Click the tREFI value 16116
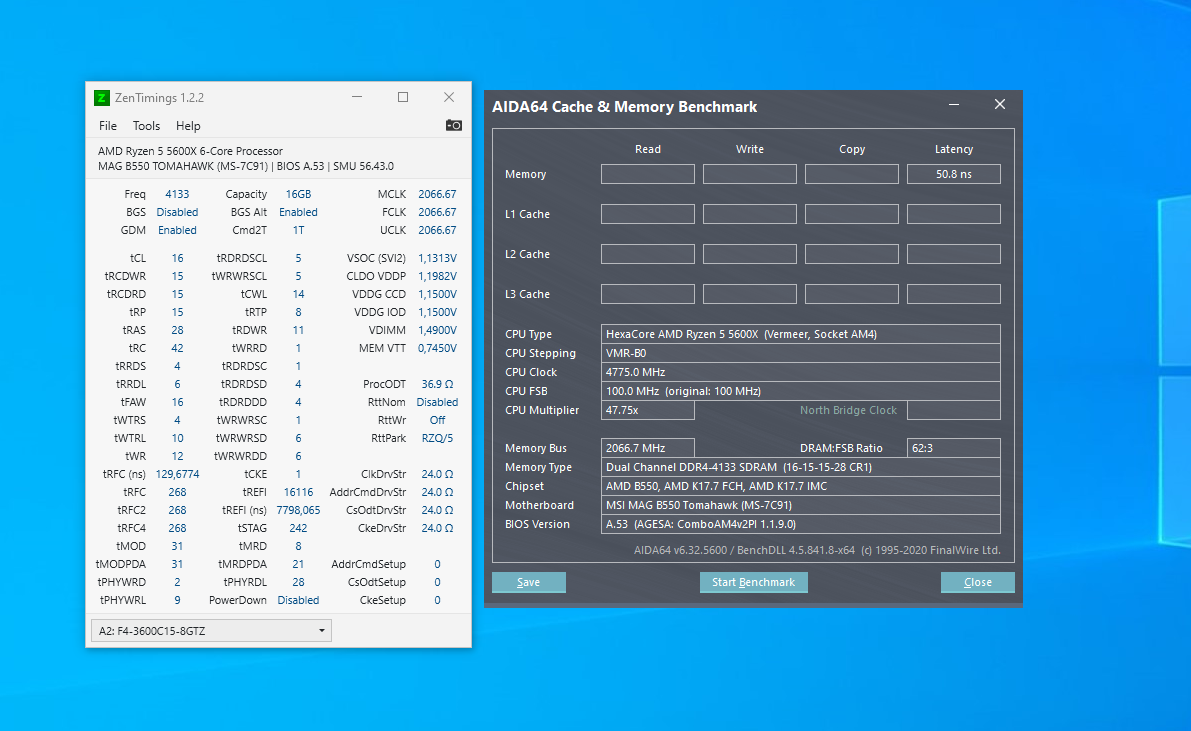1191x731 pixels. [x=299, y=492]
